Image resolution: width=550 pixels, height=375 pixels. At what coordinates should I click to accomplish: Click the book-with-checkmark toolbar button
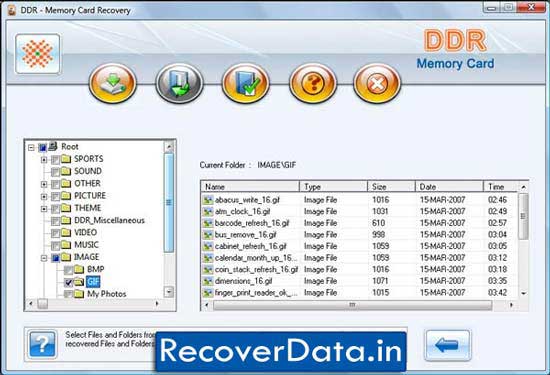(245, 83)
